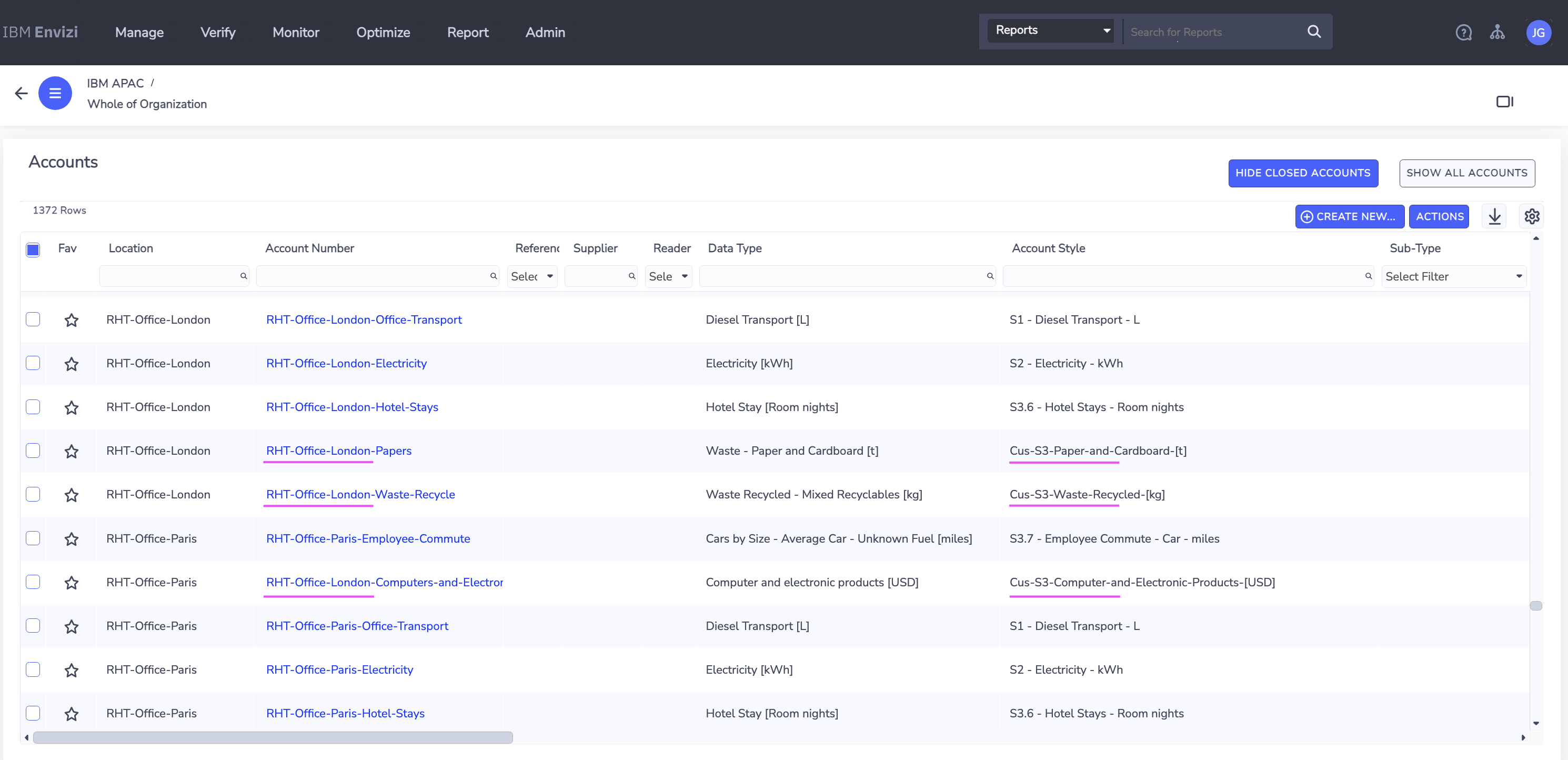The image size is (1568, 760).
Task: Toggle the select-all header checkbox
Action: pyautogui.click(x=33, y=249)
